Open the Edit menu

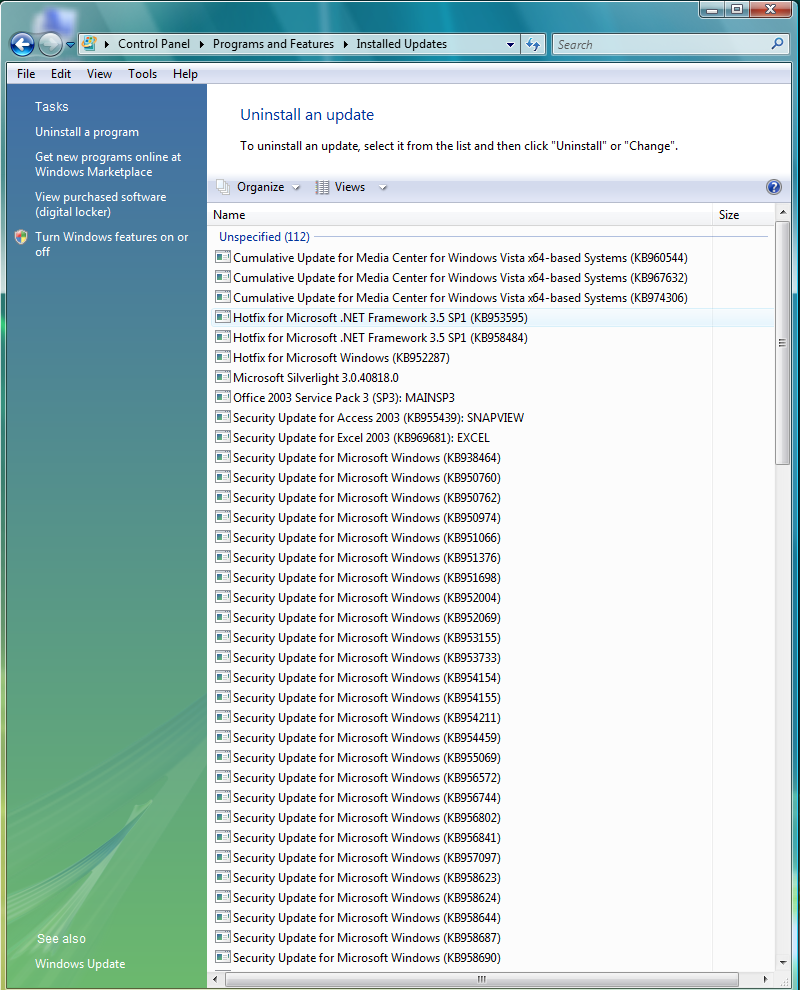click(x=61, y=74)
